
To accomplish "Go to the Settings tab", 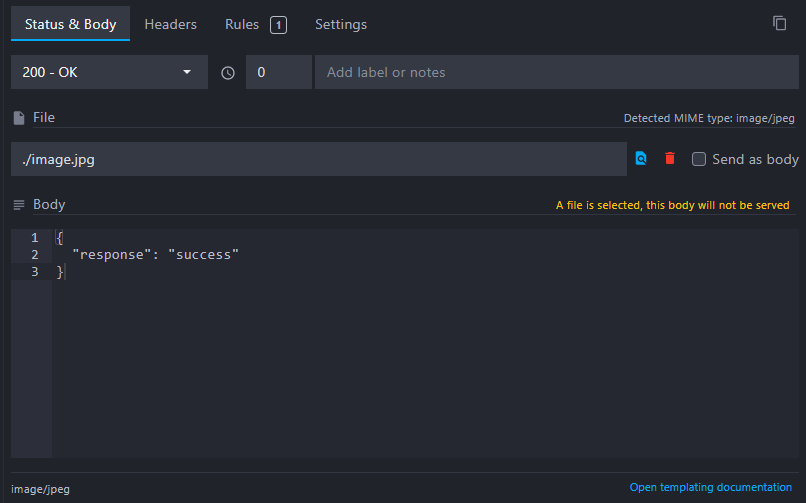I will click(340, 24).
